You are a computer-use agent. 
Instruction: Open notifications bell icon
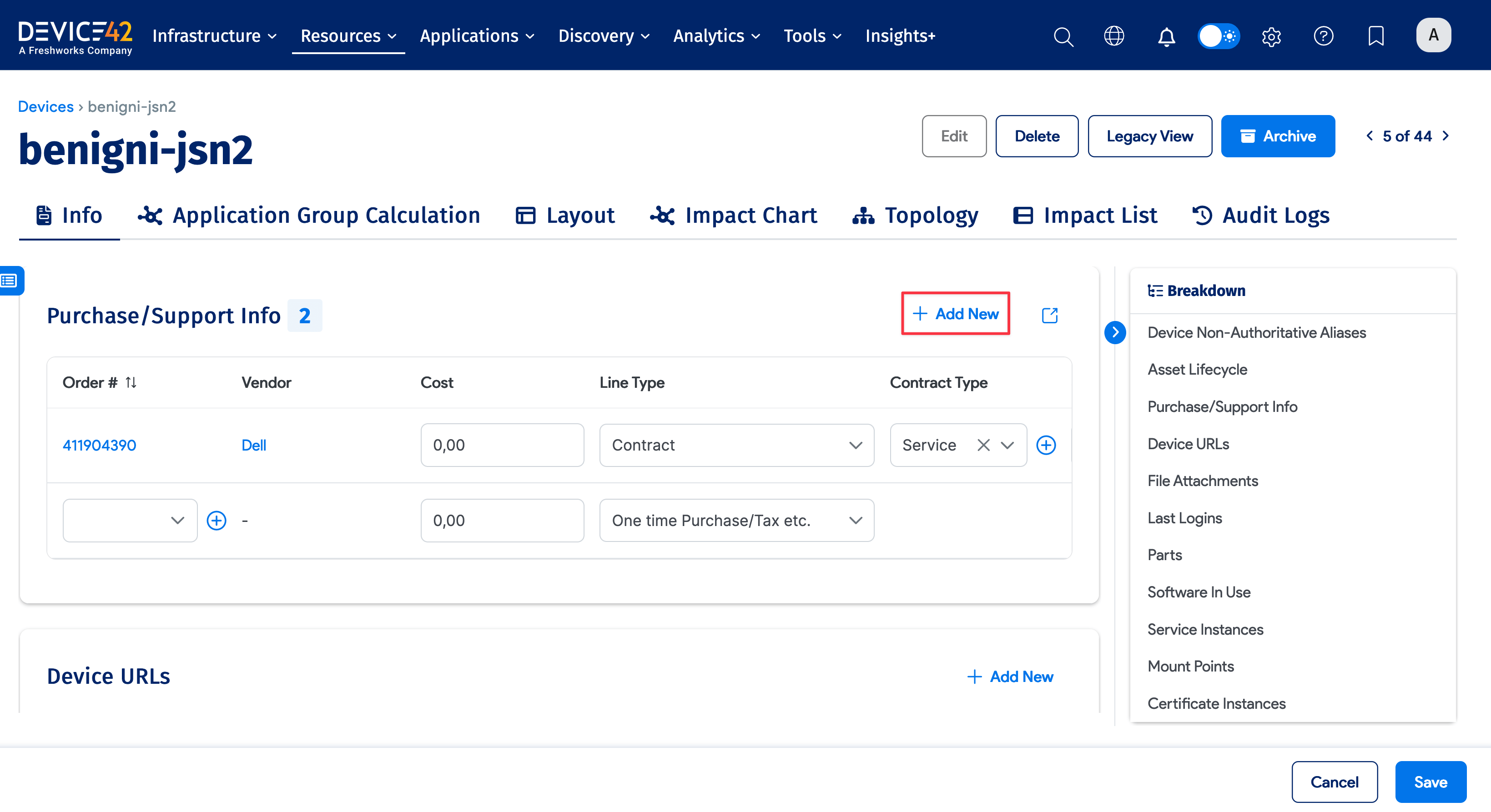[x=1166, y=36]
